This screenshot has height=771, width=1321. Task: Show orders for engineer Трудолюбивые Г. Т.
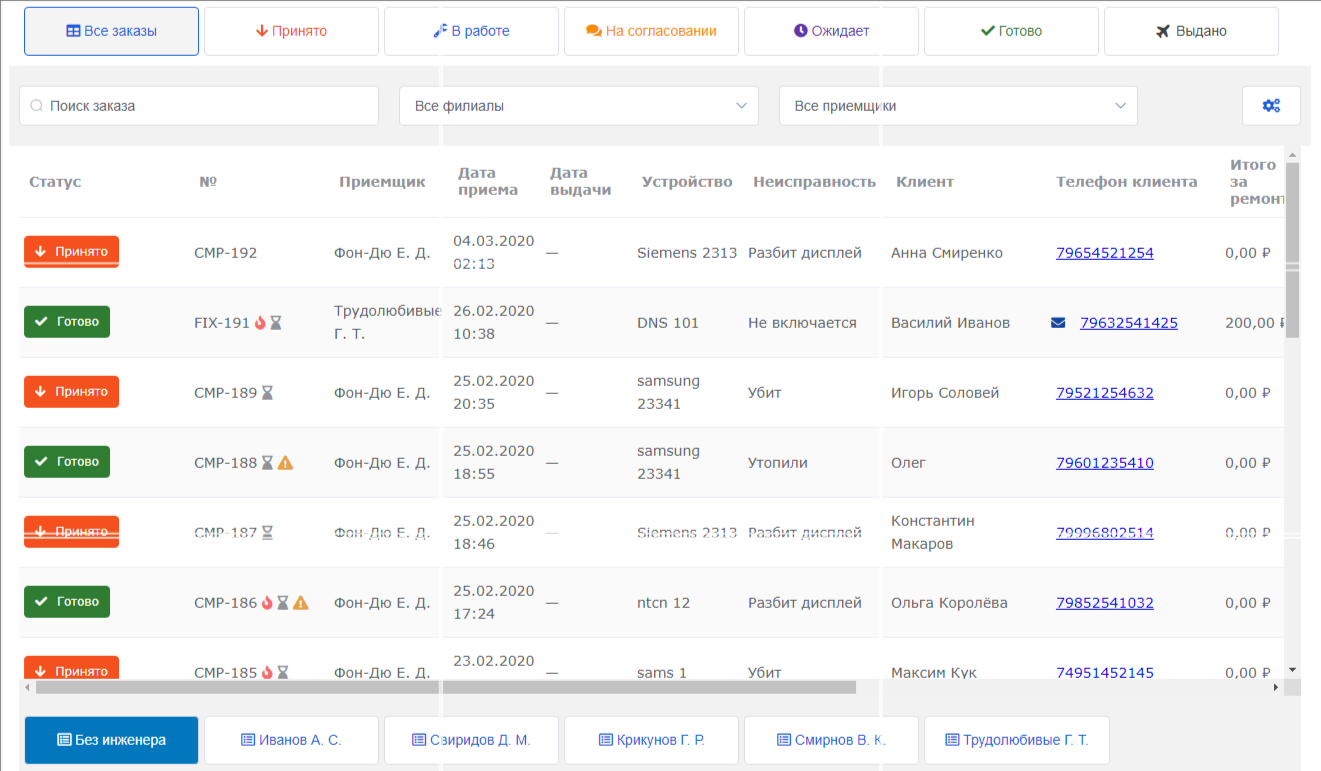(1016, 740)
